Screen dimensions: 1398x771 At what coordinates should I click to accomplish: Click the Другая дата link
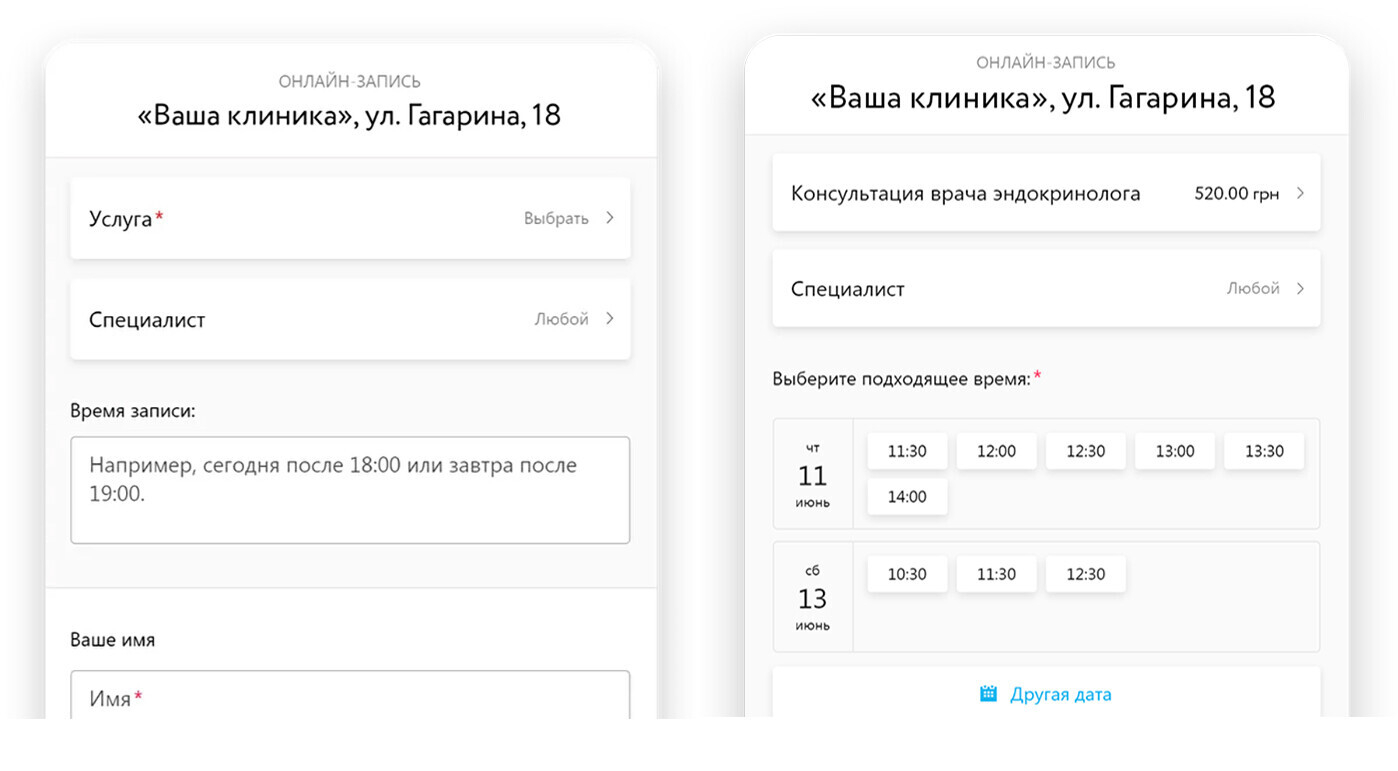point(1060,694)
